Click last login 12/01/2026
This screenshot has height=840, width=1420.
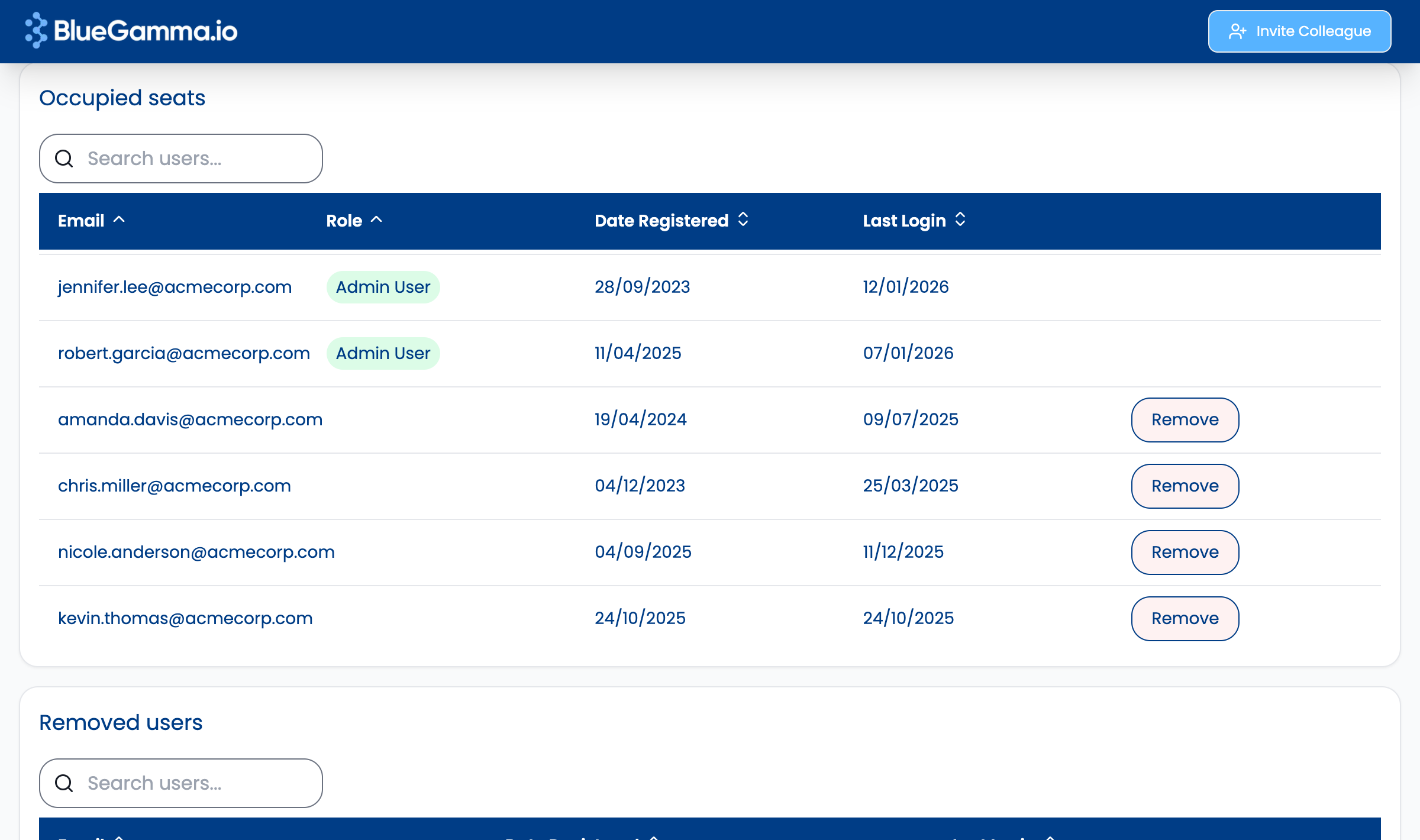click(906, 287)
